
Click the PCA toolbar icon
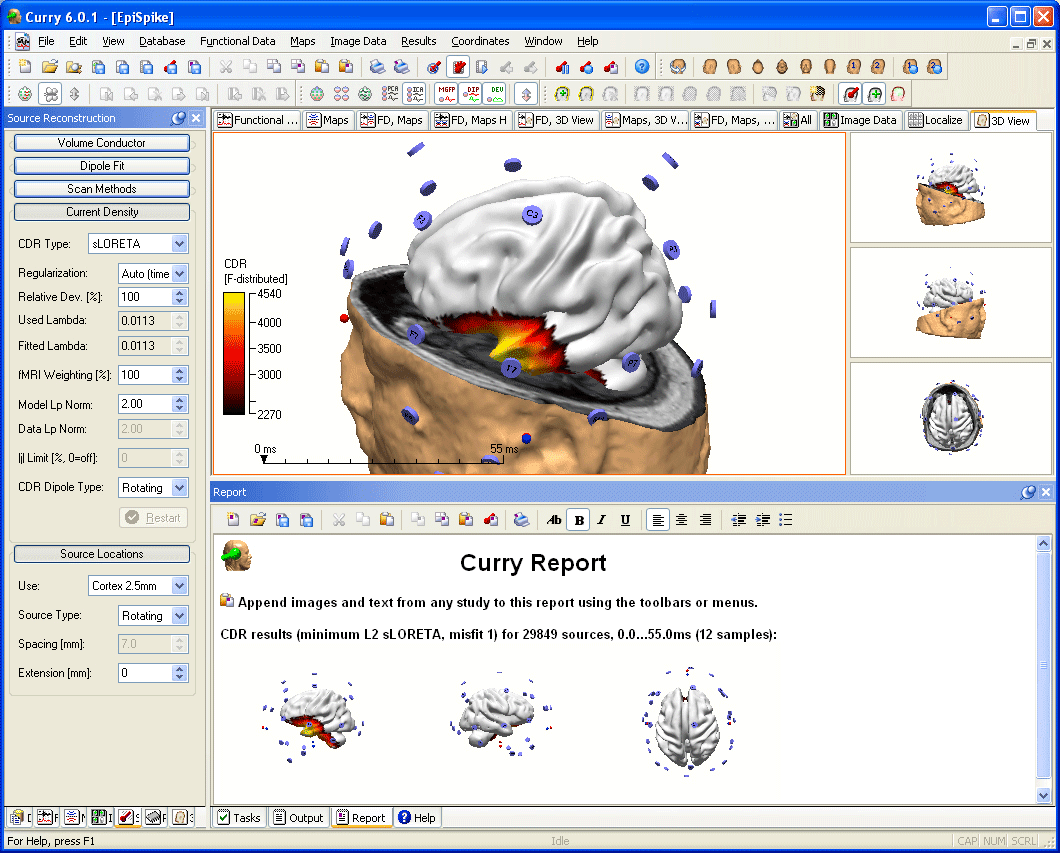point(392,94)
